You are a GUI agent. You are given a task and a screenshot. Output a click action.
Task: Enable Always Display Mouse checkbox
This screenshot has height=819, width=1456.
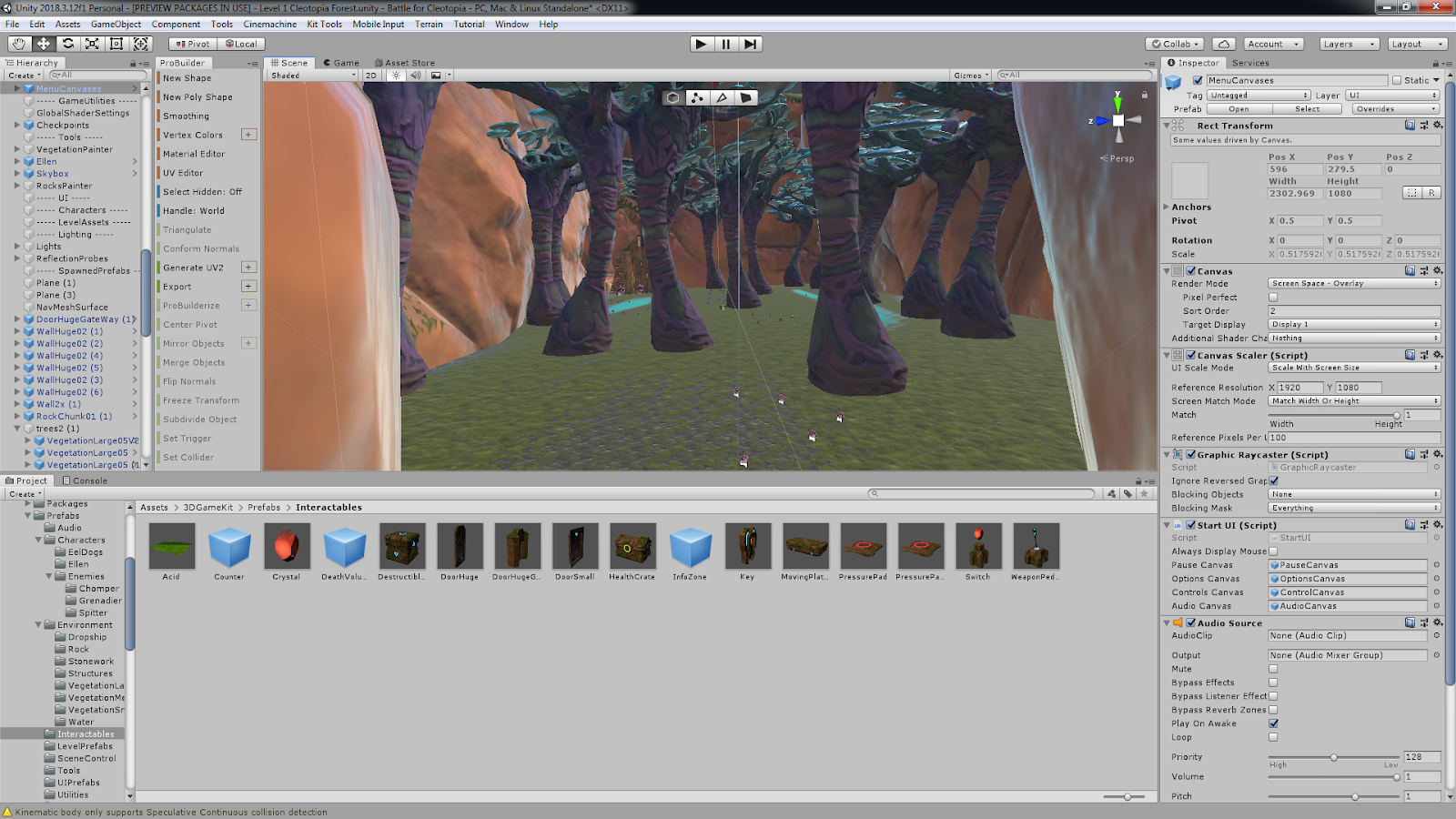[1273, 551]
